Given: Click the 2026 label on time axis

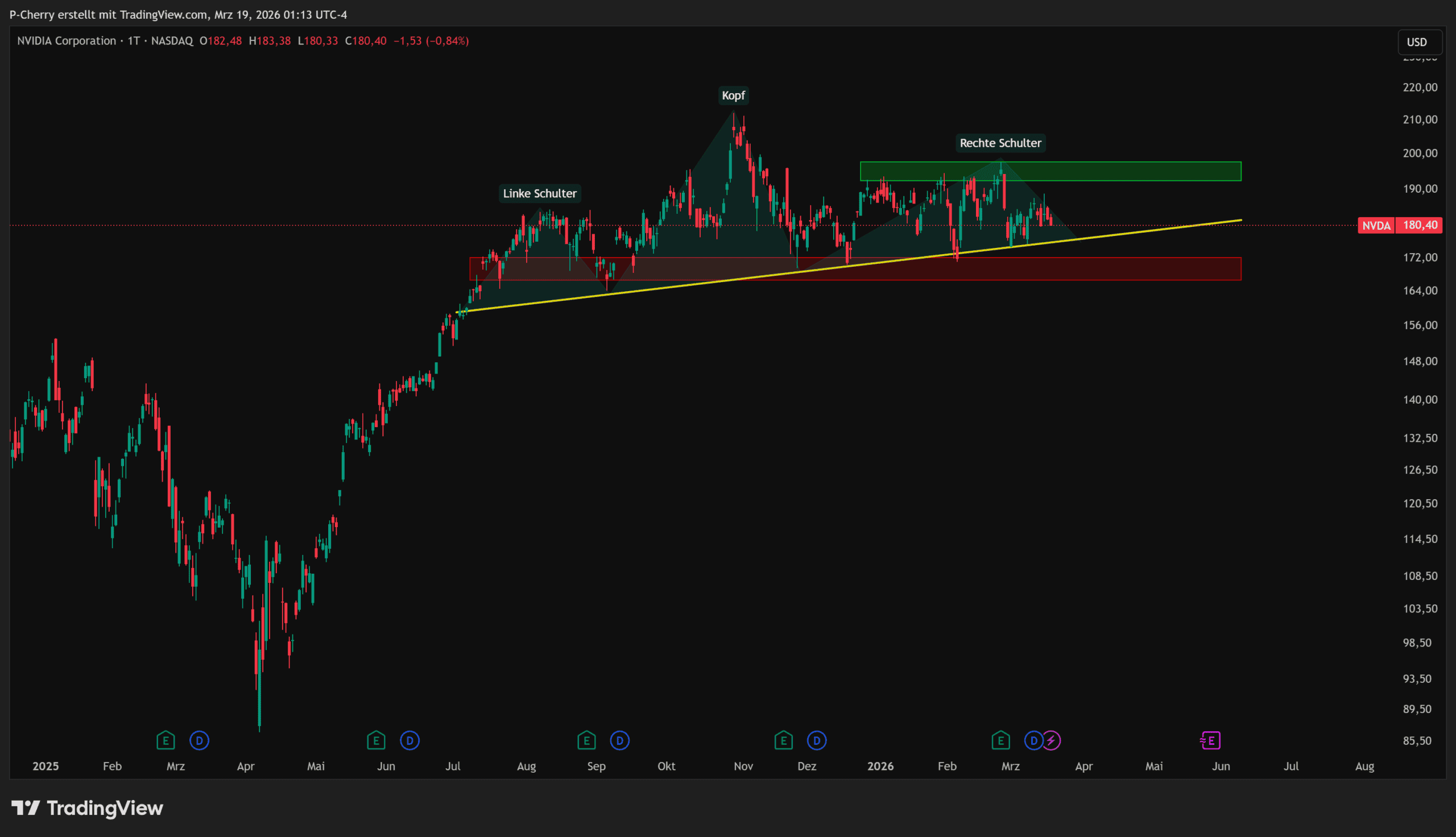Looking at the screenshot, I should pos(880,766).
